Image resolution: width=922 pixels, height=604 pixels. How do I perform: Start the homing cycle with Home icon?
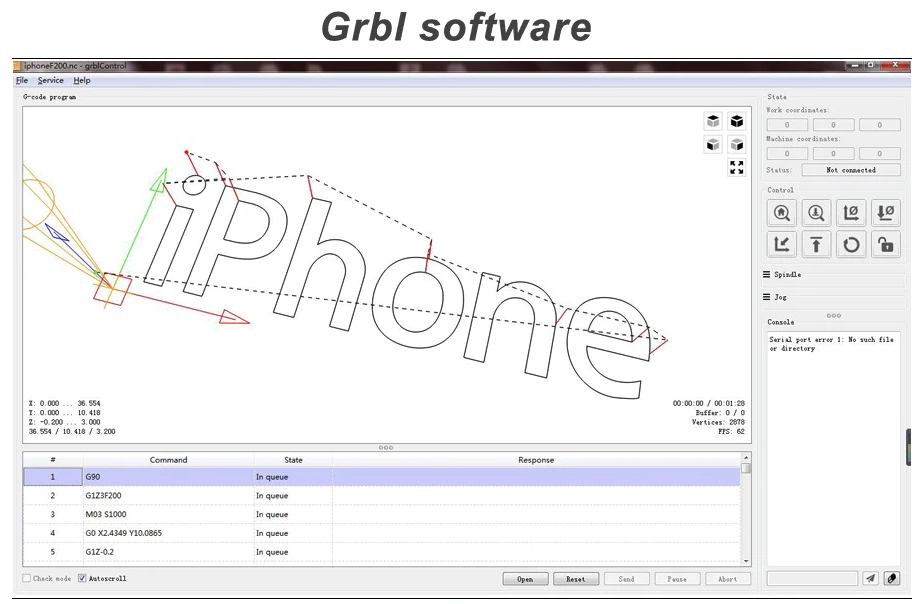click(781, 212)
